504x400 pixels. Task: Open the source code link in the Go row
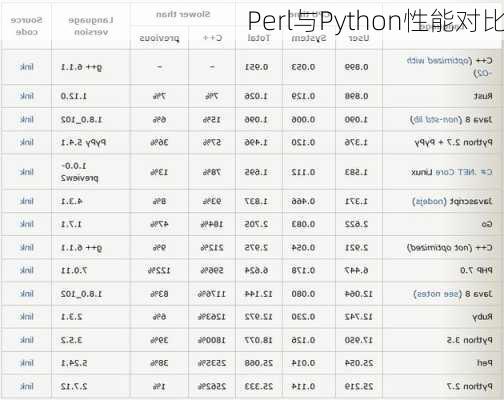click(x=27, y=224)
